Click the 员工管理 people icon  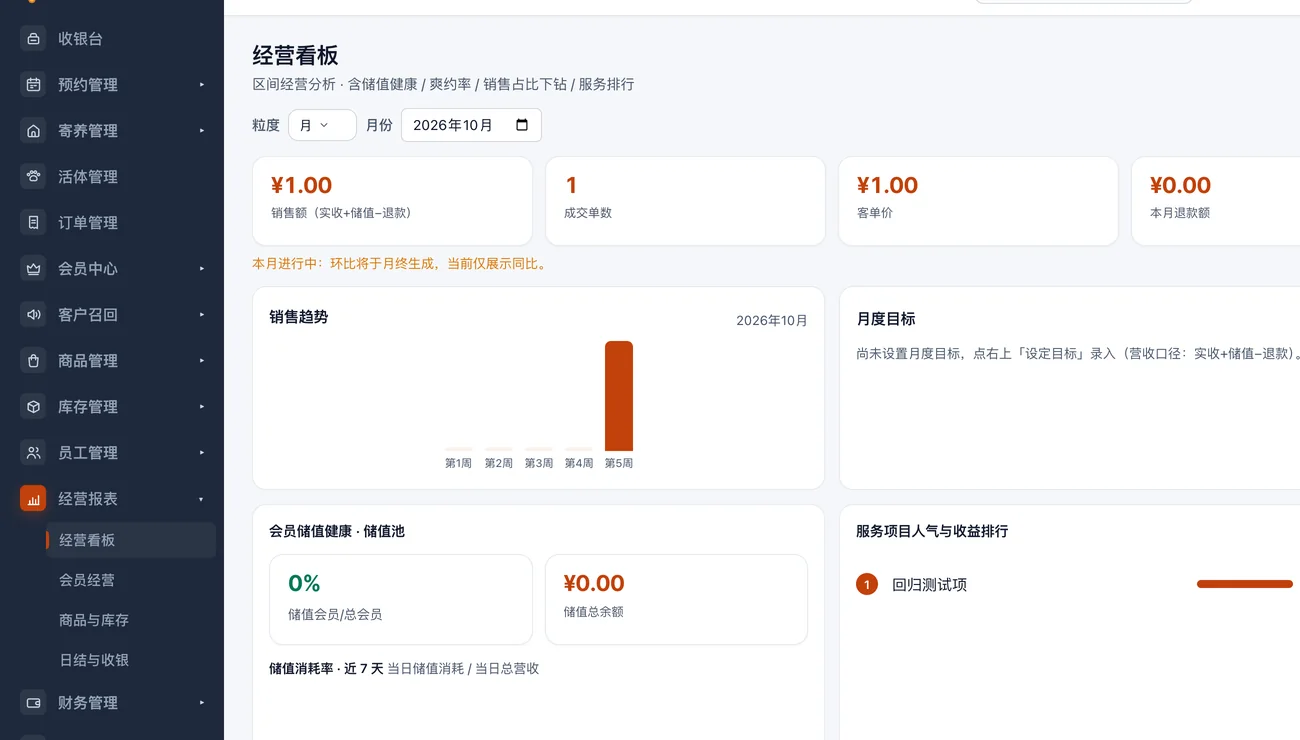[x=34, y=453]
